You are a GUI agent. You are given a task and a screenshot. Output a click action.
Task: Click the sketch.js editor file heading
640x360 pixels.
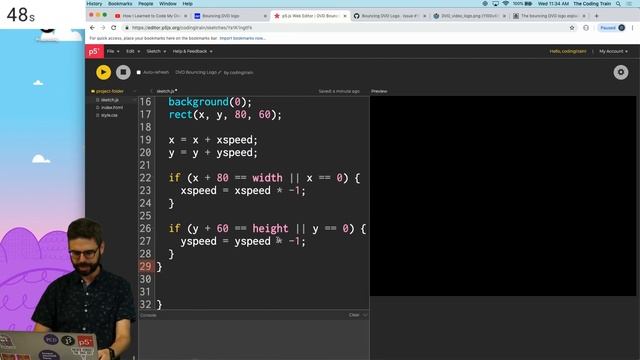[167, 91]
